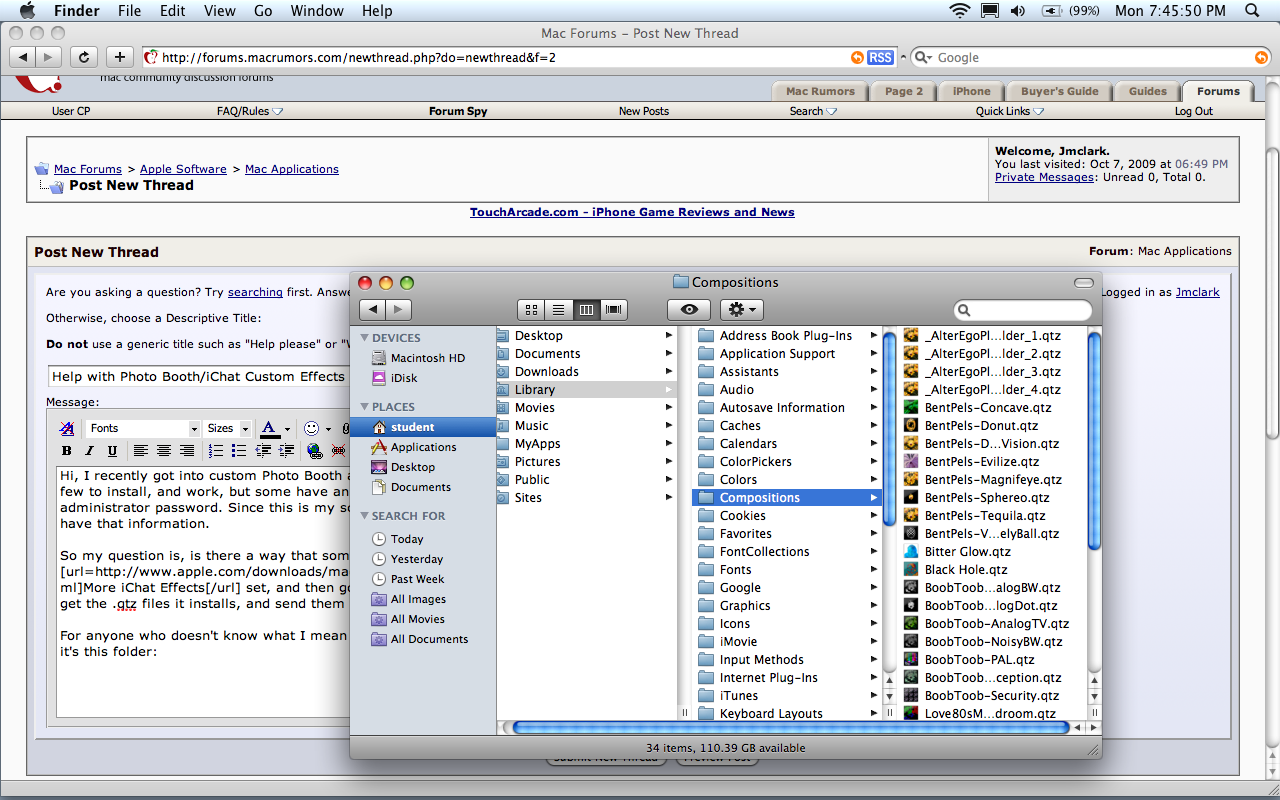
Task: Switch Finder to Cover Flow view
Action: 614,310
